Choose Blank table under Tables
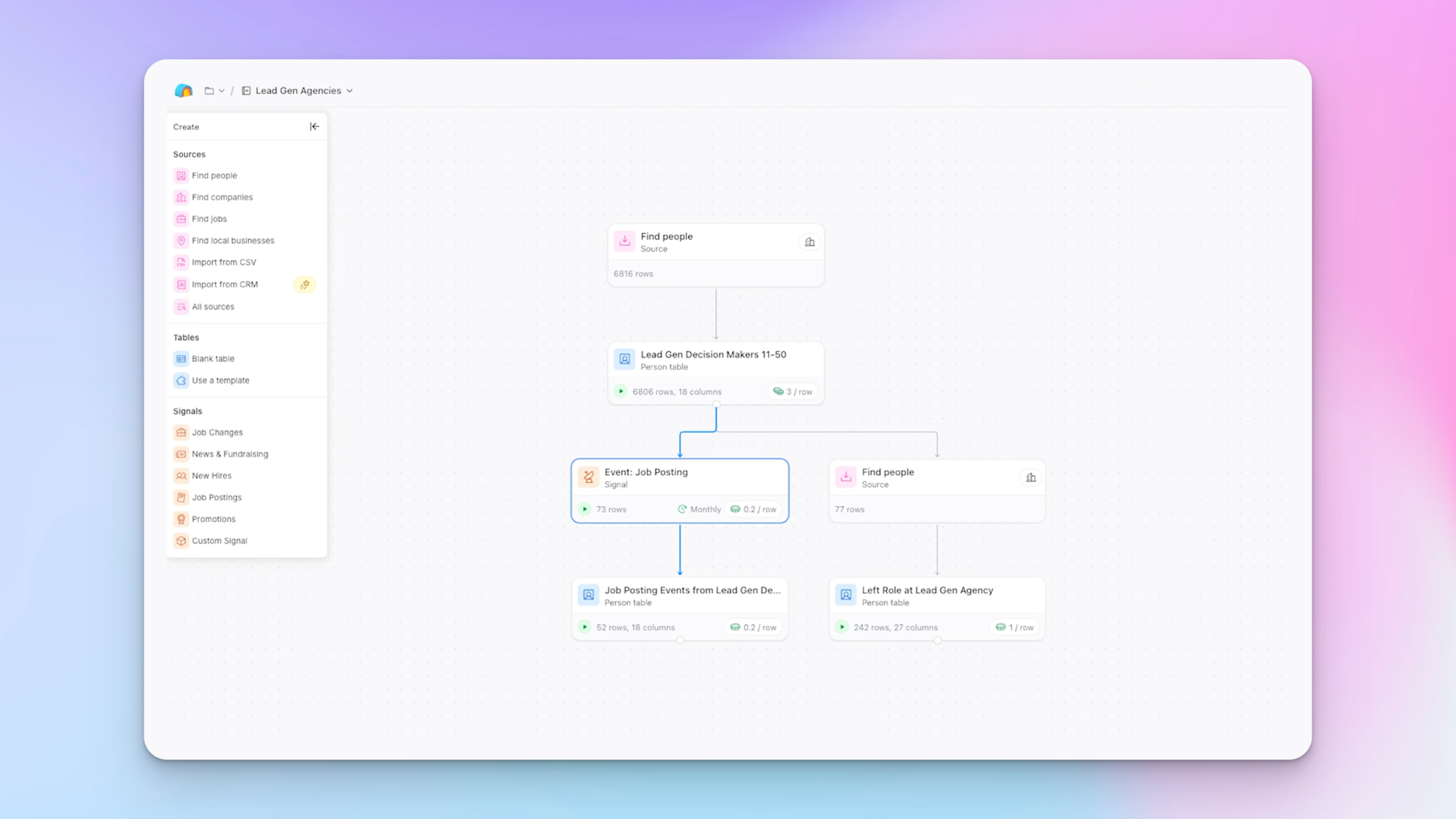 pyautogui.click(x=213, y=359)
